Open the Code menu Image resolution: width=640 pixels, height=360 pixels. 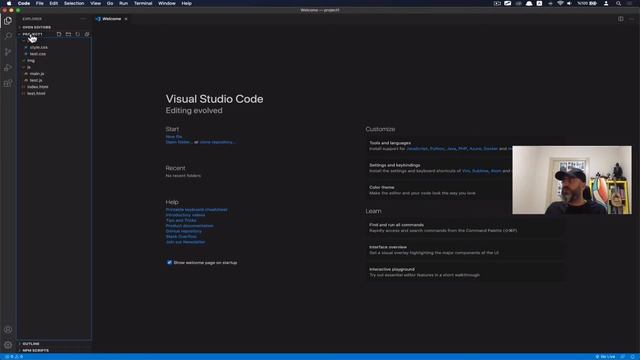click(x=24, y=3)
